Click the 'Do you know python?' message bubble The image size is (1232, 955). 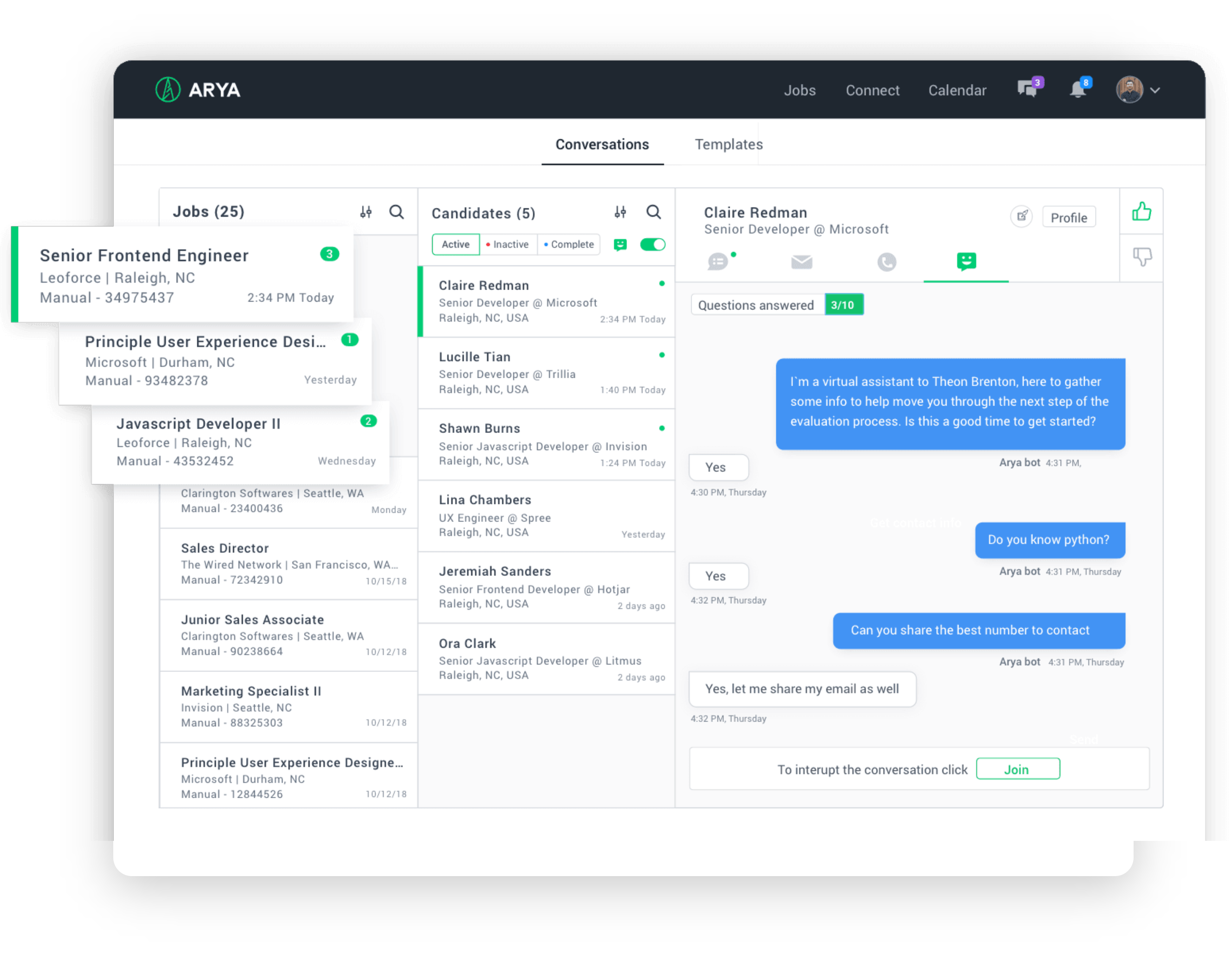click(x=1050, y=540)
